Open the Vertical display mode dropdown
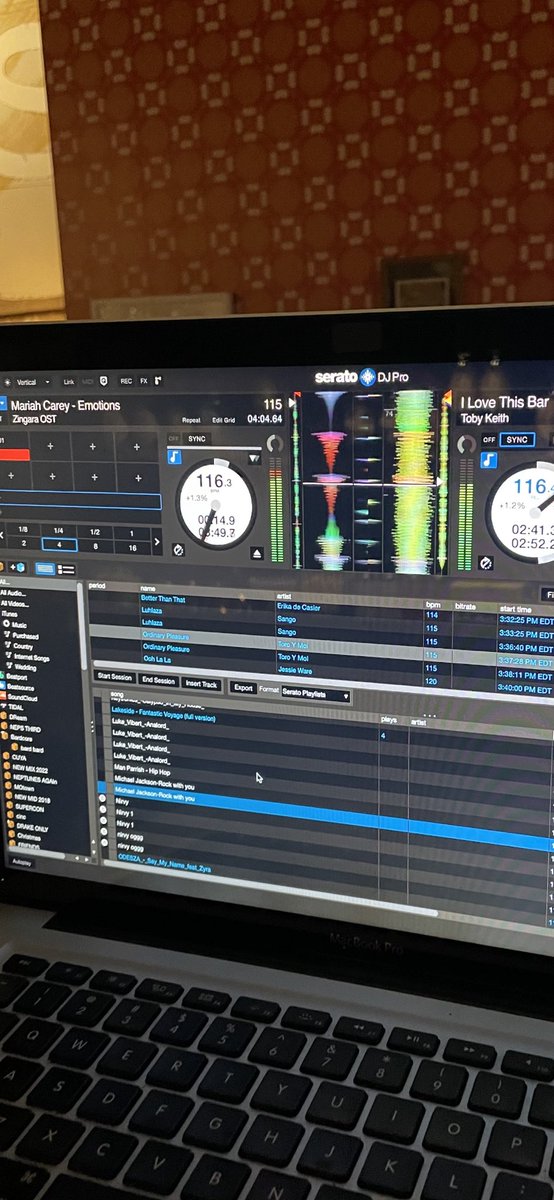Screen dimensions: 554x1200 [x=33, y=381]
